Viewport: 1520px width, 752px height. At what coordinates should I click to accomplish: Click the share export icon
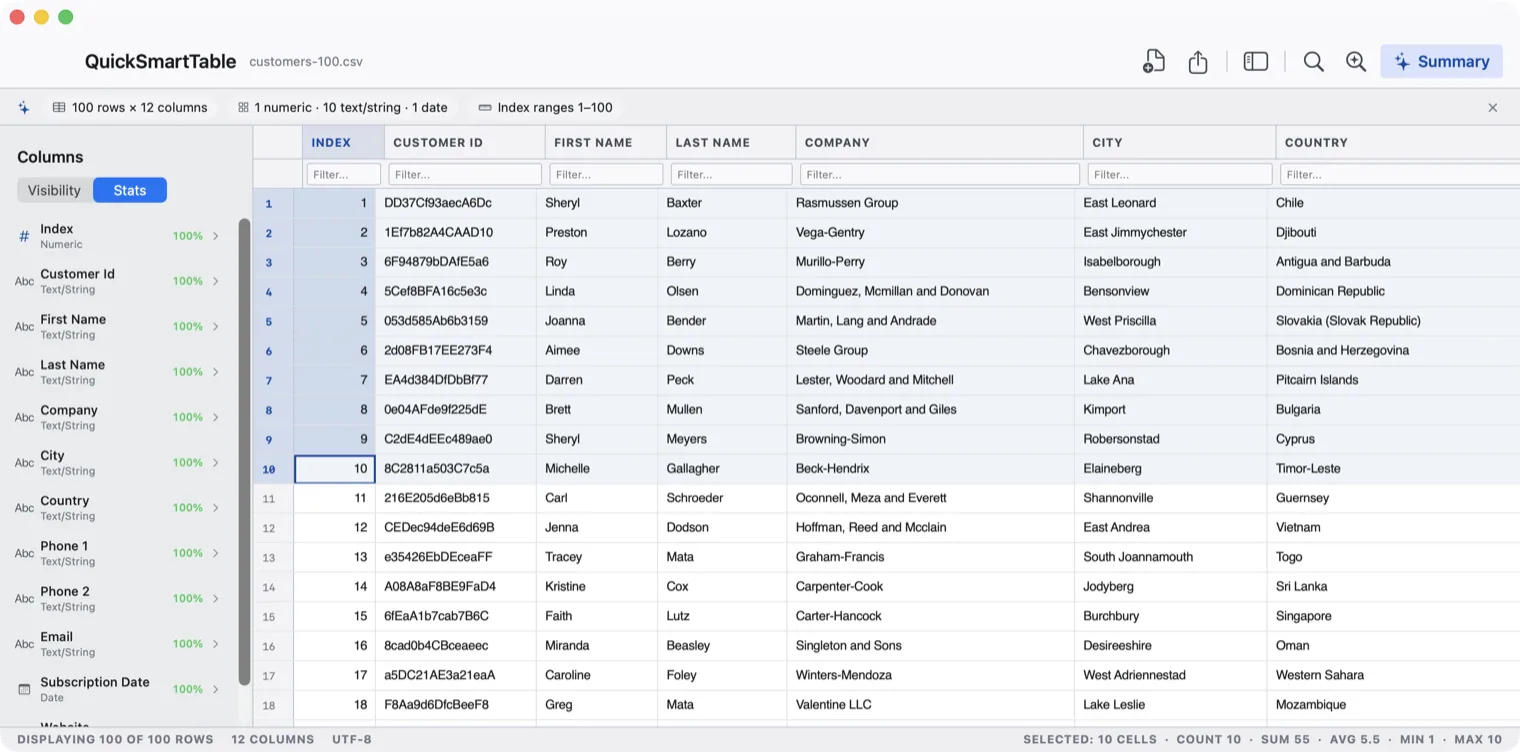[1198, 62]
